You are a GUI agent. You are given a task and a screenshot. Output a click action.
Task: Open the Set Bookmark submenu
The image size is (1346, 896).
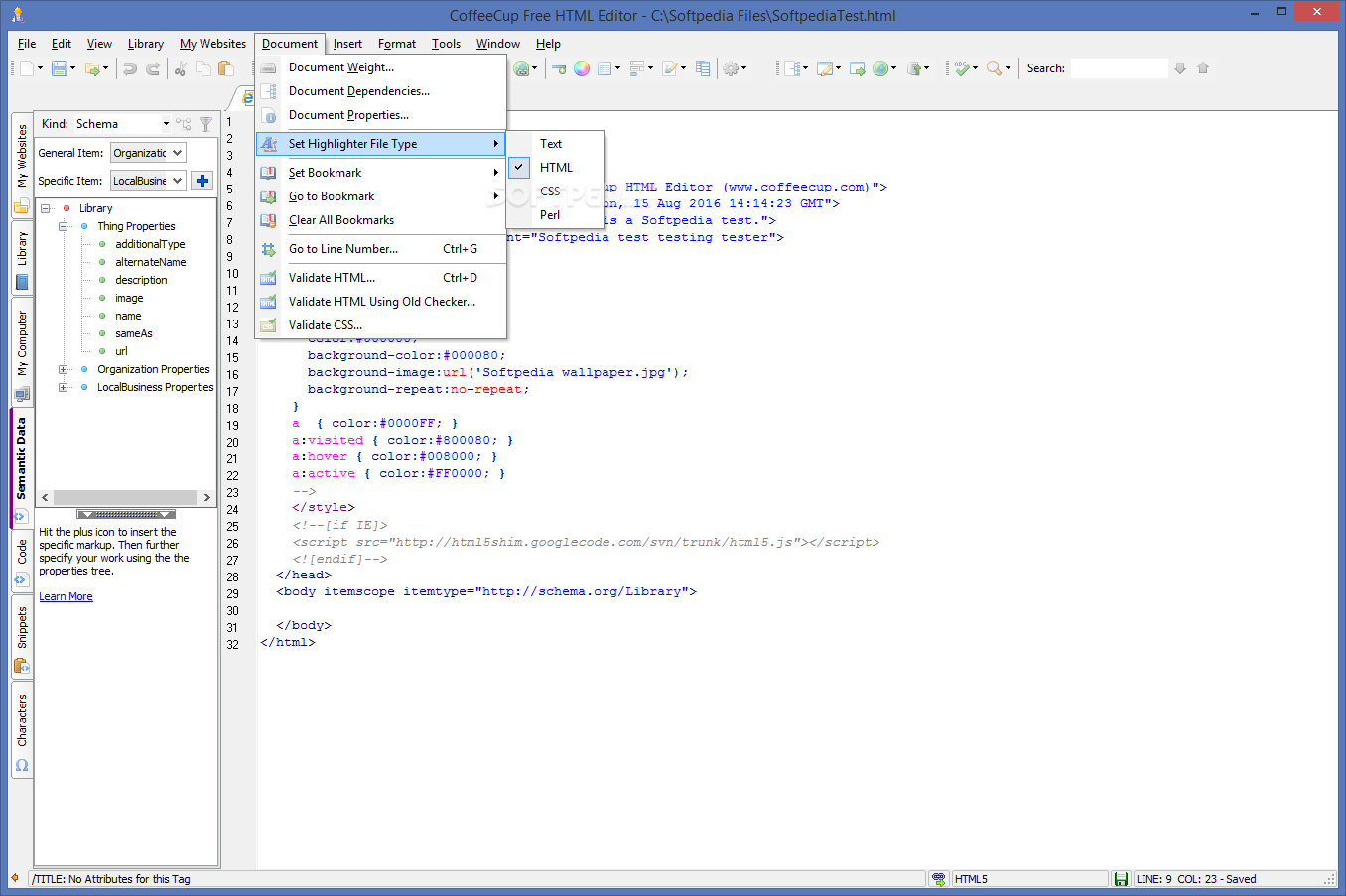click(x=381, y=173)
